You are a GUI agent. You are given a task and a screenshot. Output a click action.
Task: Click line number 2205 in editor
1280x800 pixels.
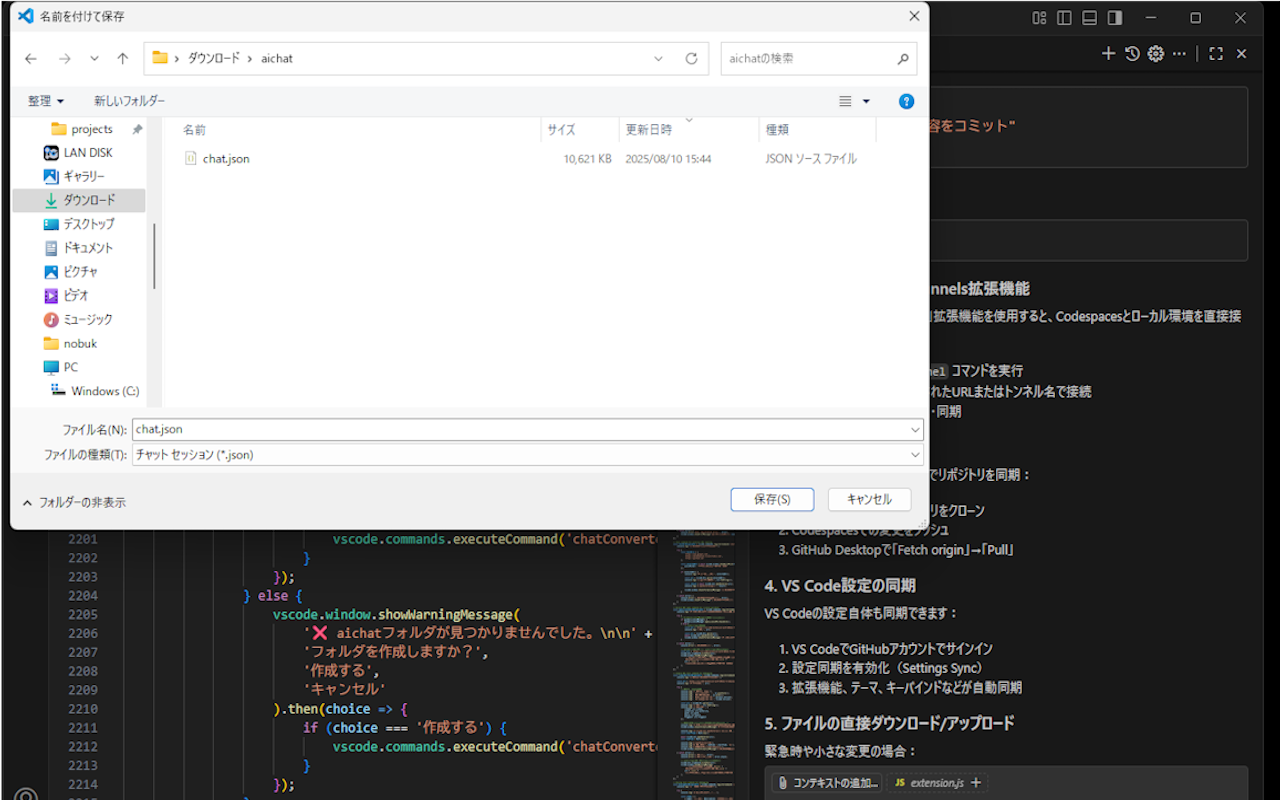click(x=83, y=614)
